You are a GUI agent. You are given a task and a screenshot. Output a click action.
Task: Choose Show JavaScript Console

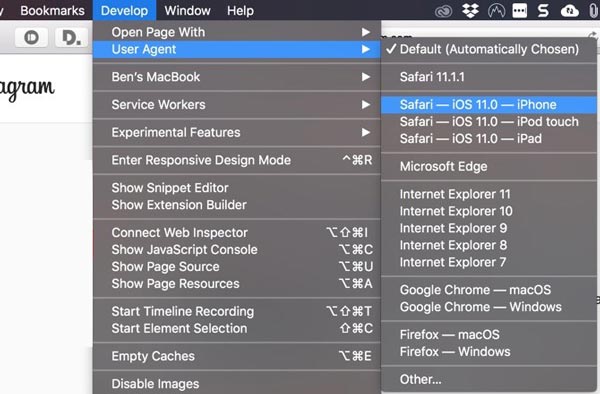pyautogui.click(x=237, y=249)
